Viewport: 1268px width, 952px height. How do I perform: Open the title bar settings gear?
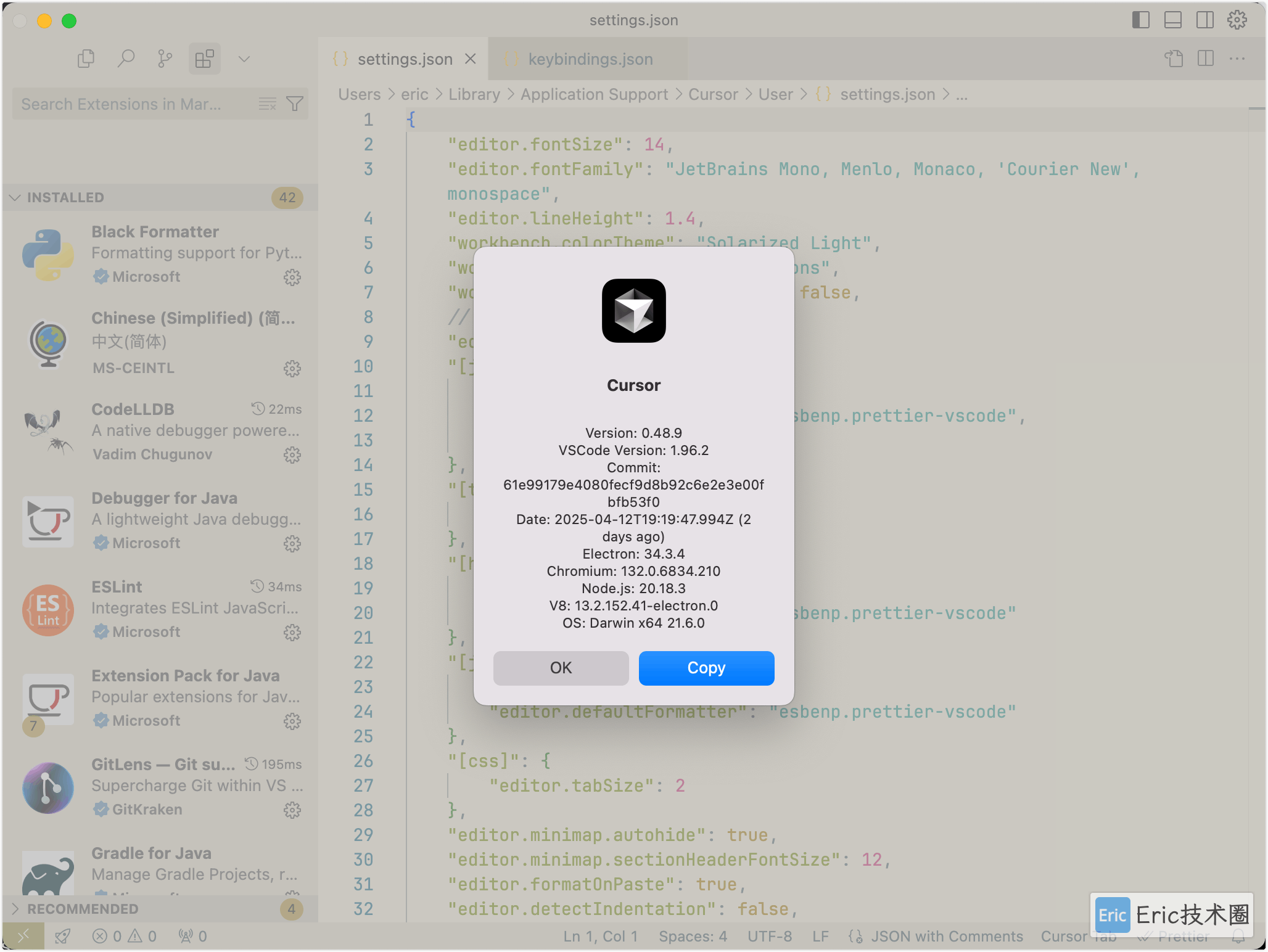(x=1237, y=20)
